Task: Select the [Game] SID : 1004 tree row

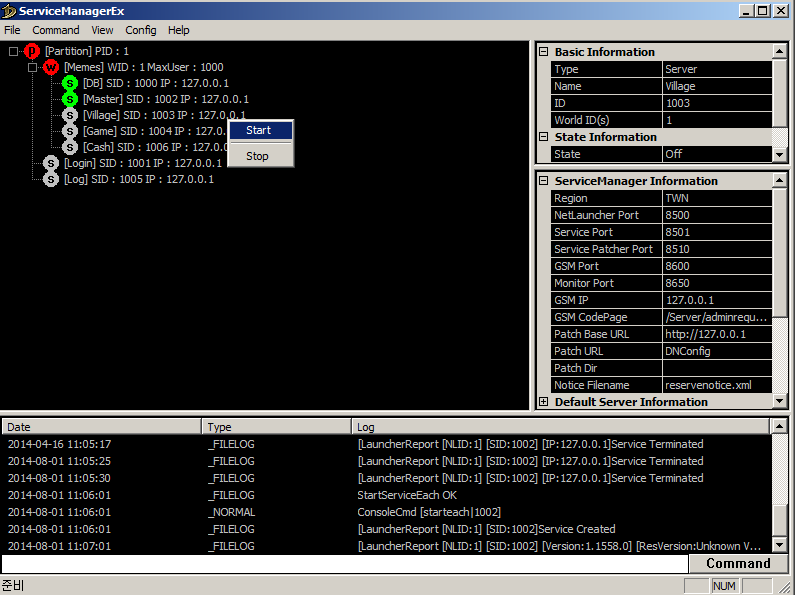Action: 155,131
